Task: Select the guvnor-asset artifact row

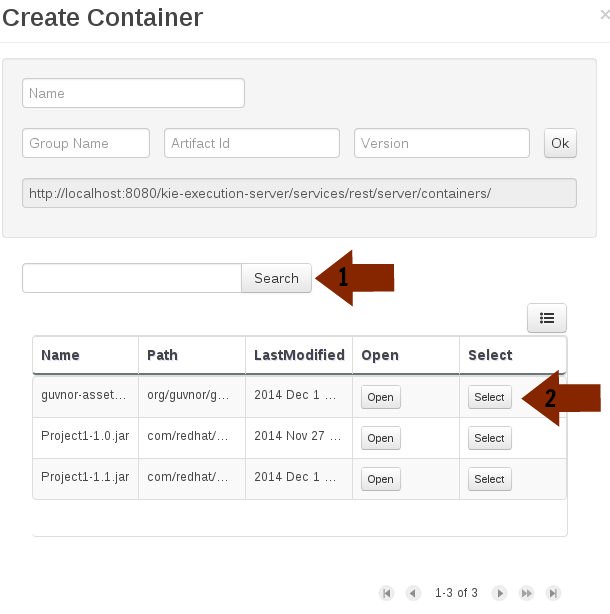Action: point(490,397)
